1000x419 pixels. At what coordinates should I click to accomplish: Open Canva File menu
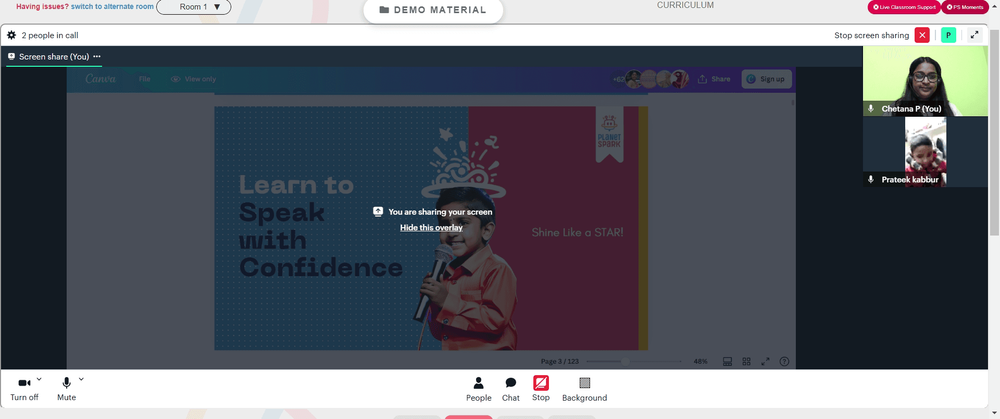click(145, 79)
